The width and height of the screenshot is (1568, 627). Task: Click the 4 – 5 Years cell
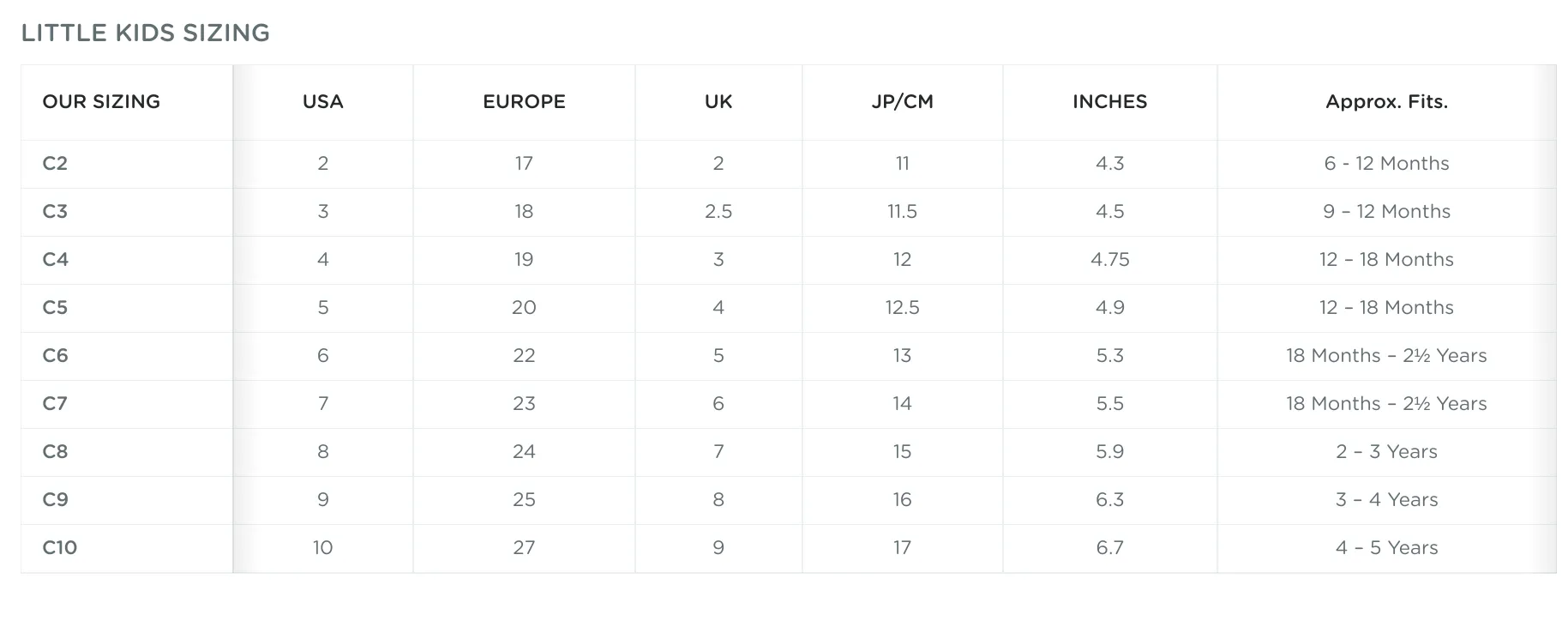pyautogui.click(x=1386, y=547)
